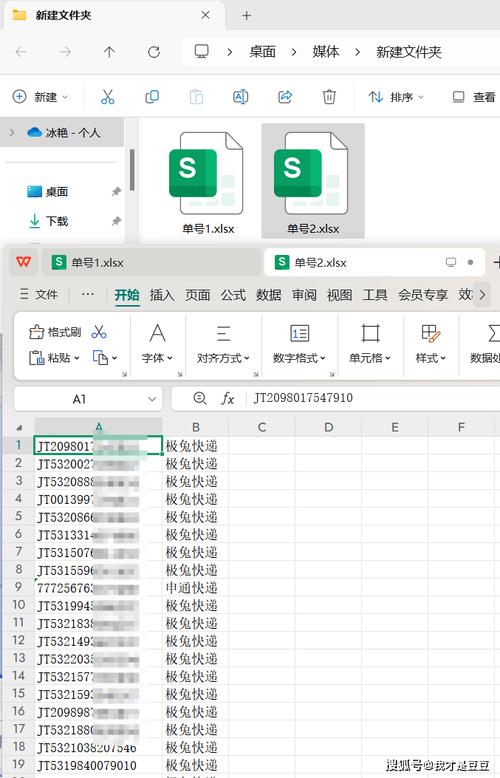Open the 样式 styles dropdown
Image resolution: width=500 pixels, height=778 pixels.
(x=431, y=344)
